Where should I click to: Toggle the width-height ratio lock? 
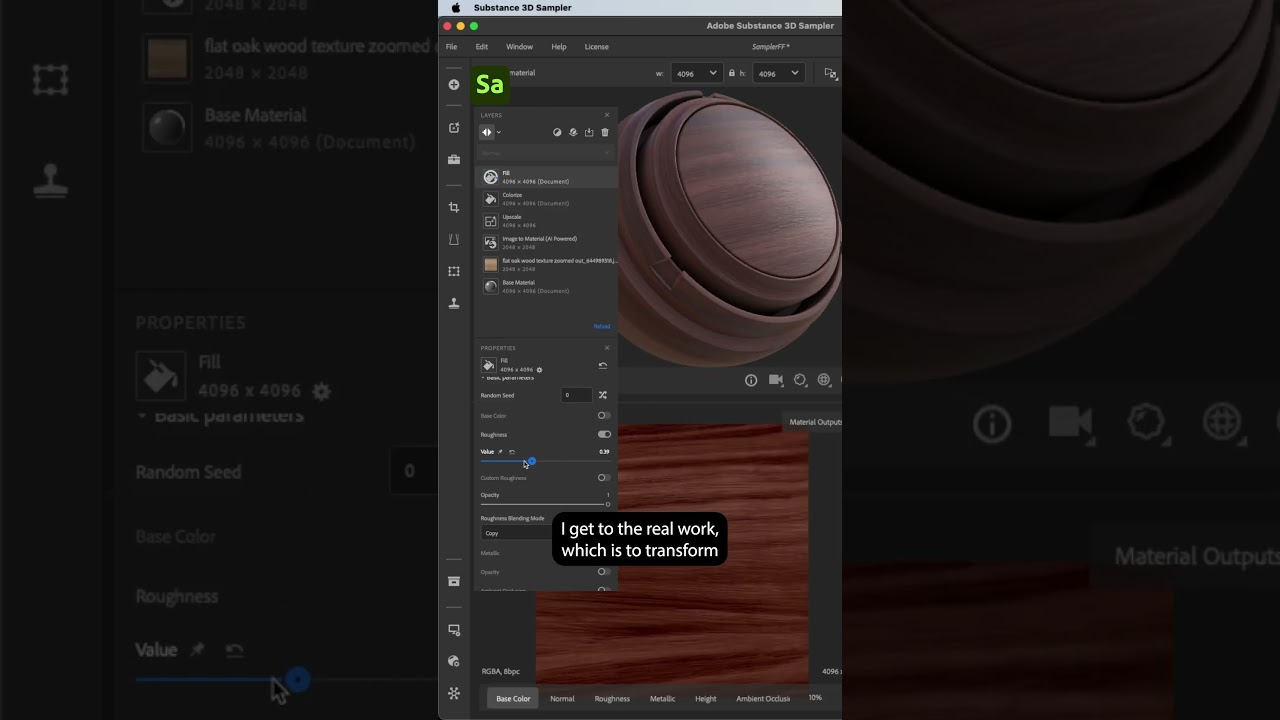pos(732,73)
